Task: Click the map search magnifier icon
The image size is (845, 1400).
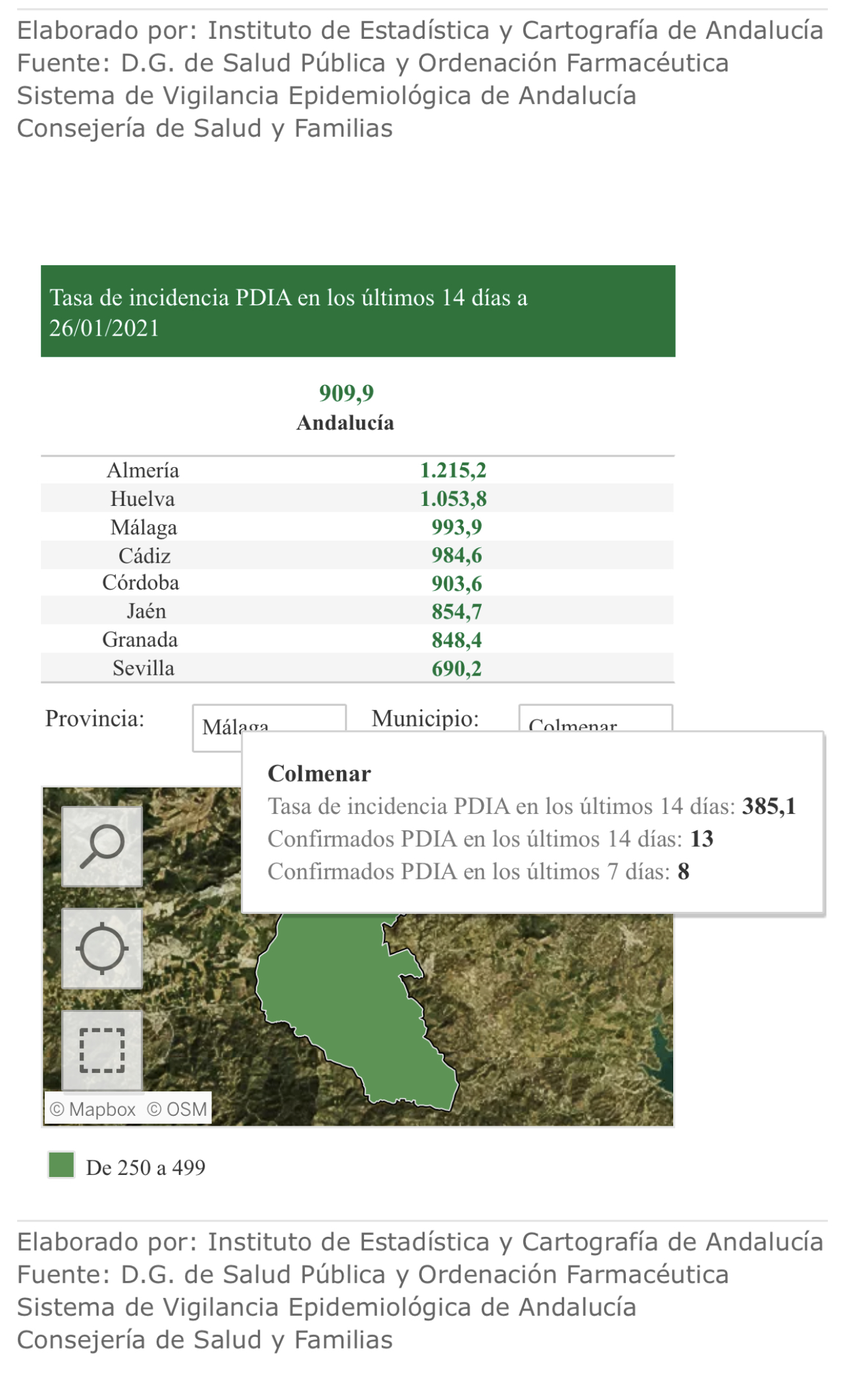Action: click(102, 847)
